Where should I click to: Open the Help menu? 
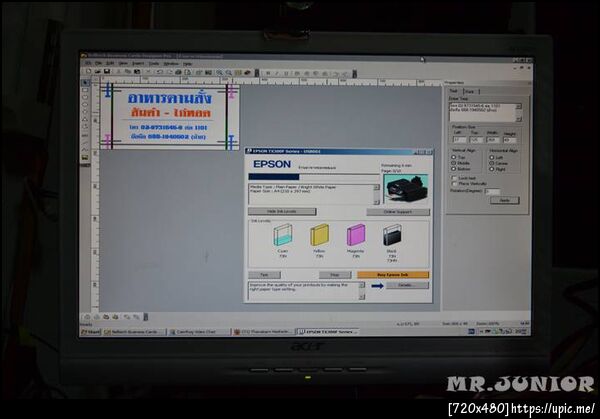(188, 64)
